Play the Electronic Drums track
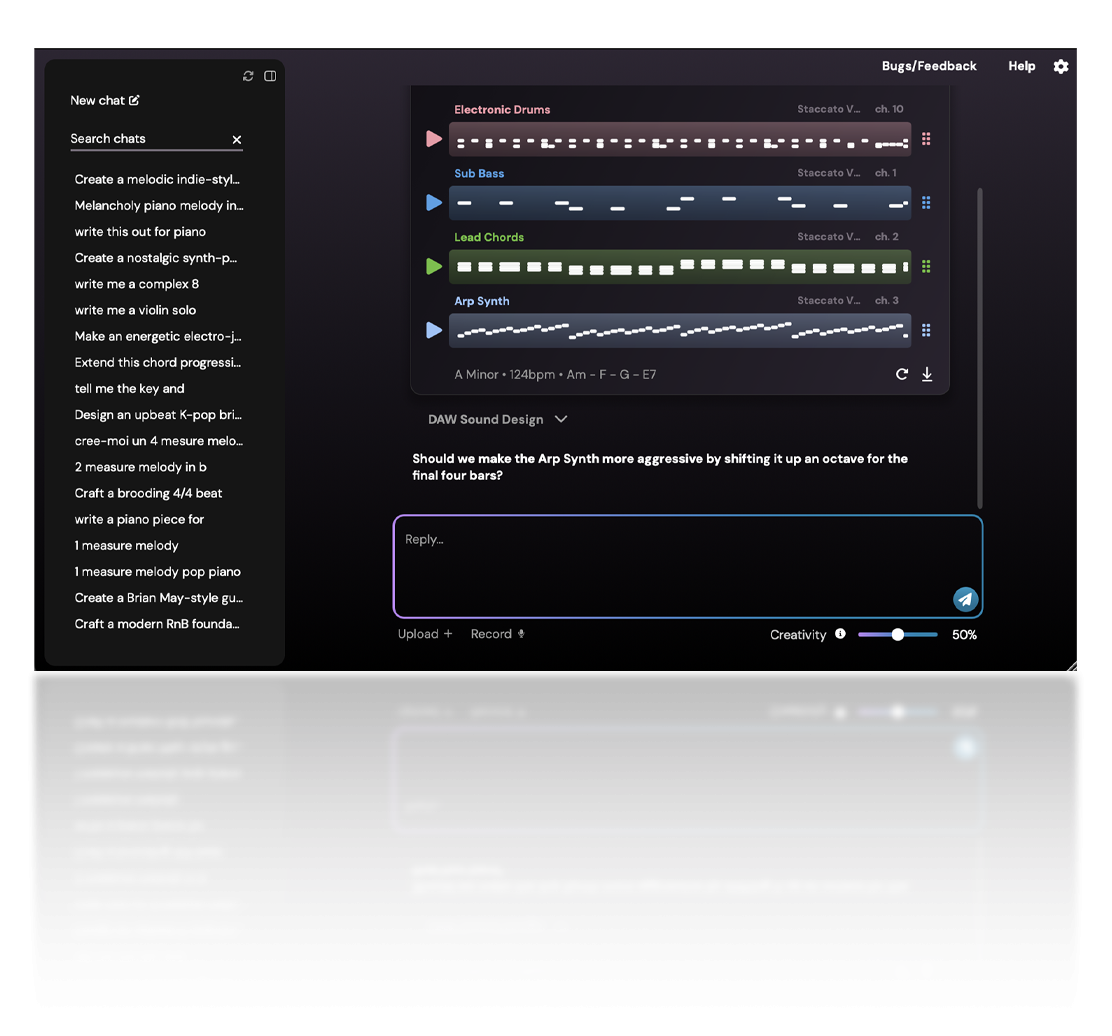Image resolution: width=1112 pixels, height=1036 pixels. (x=434, y=139)
